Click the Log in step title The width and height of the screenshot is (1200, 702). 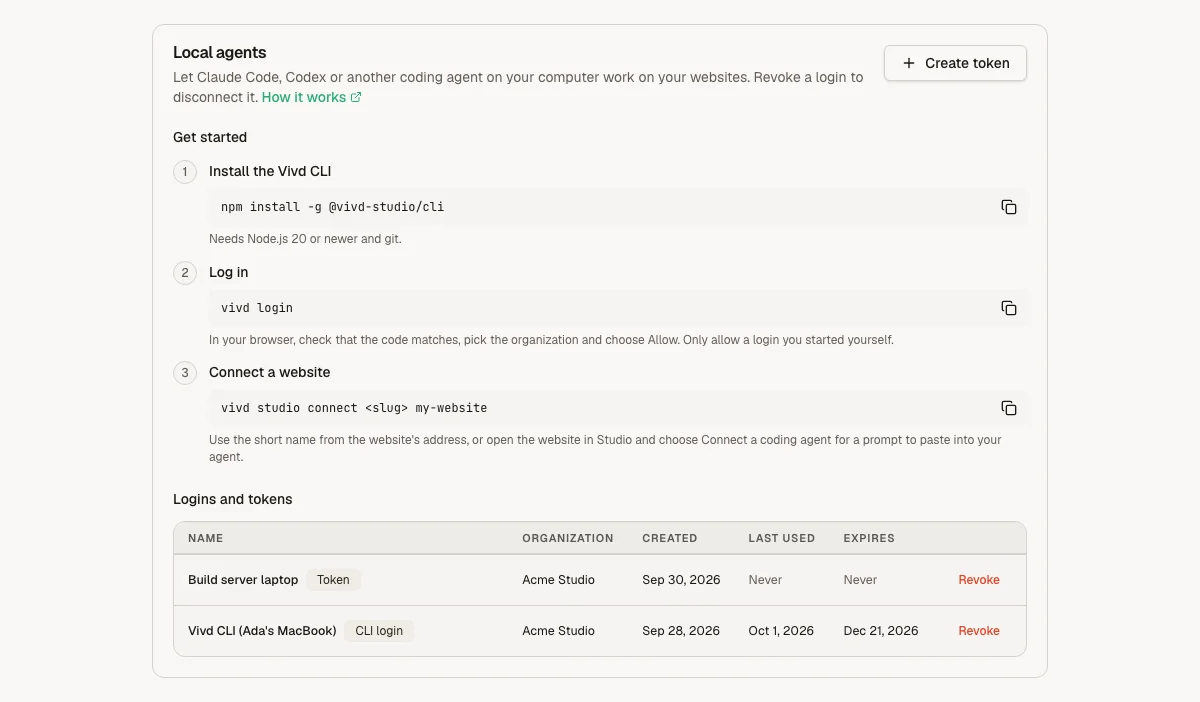click(229, 272)
